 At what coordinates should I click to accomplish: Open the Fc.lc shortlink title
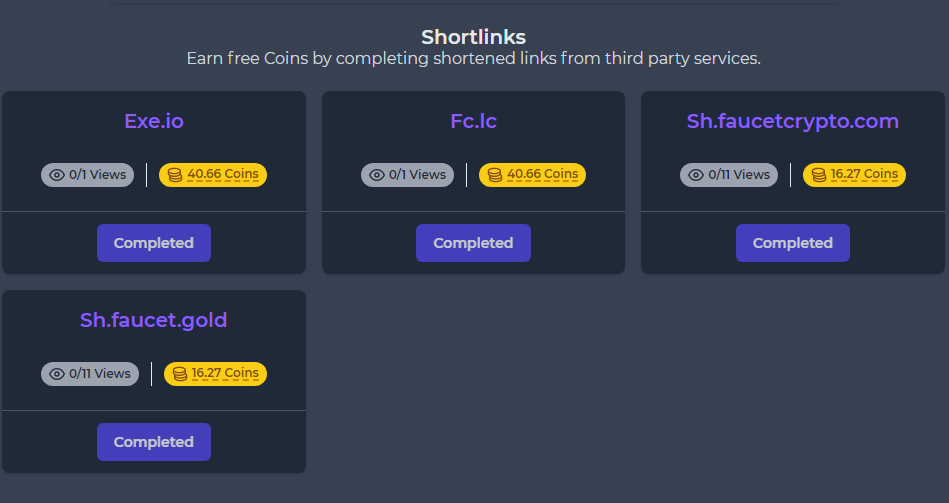pyautogui.click(x=473, y=121)
